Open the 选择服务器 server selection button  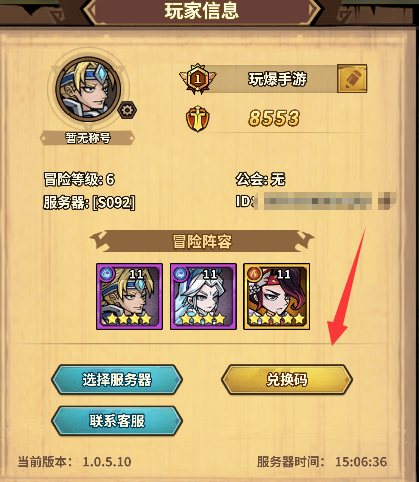[117, 380]
